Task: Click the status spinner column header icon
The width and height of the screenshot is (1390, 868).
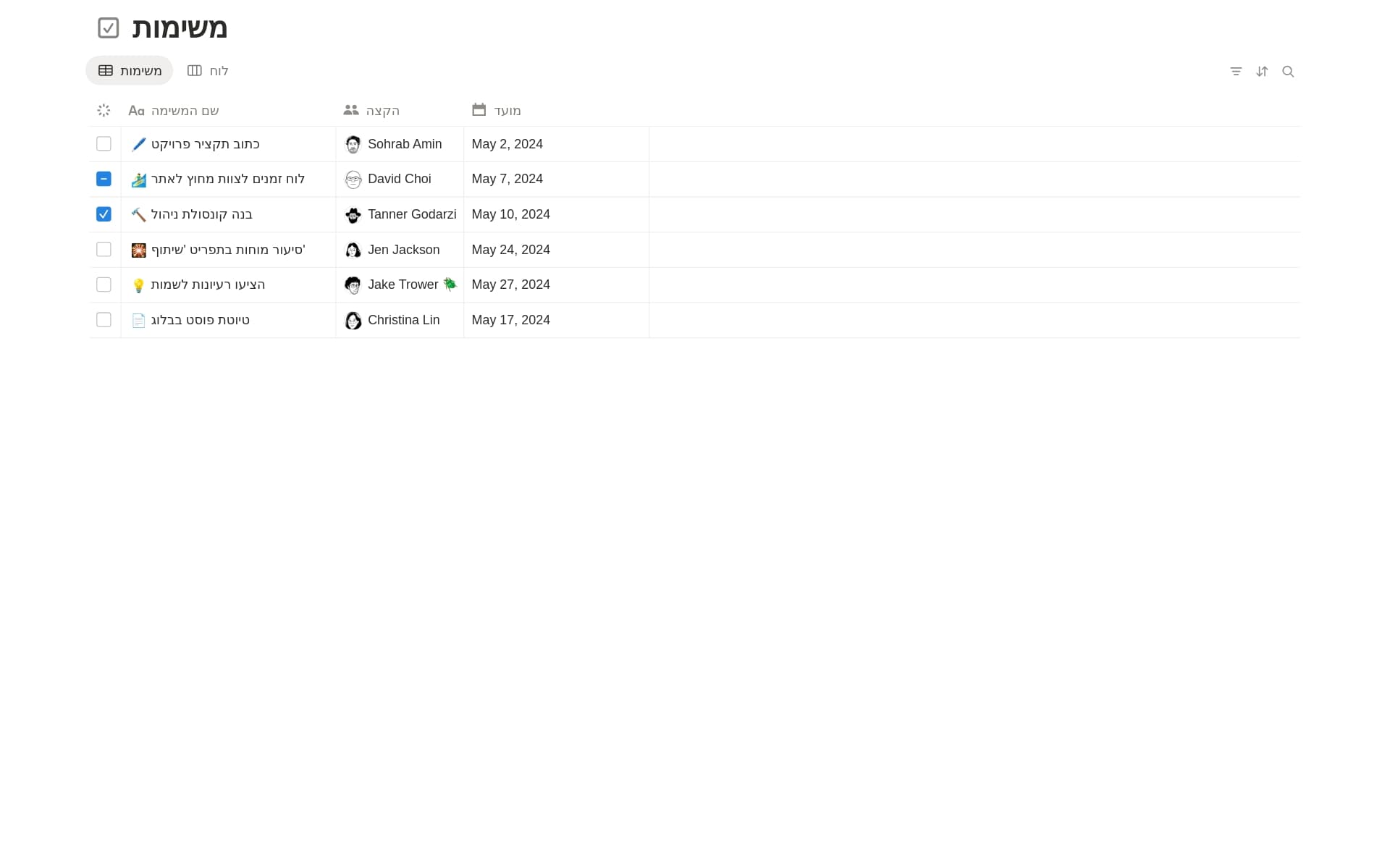Action: coord(104,111)
